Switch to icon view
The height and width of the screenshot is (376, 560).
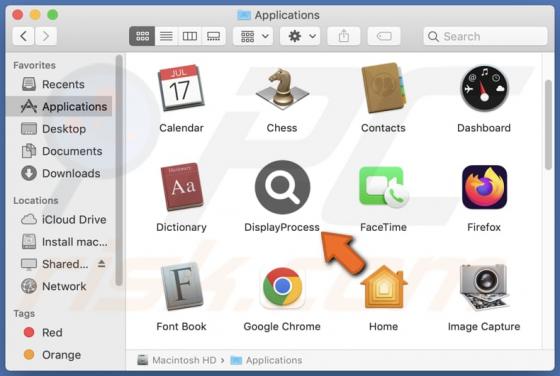(x=142, y=36)
